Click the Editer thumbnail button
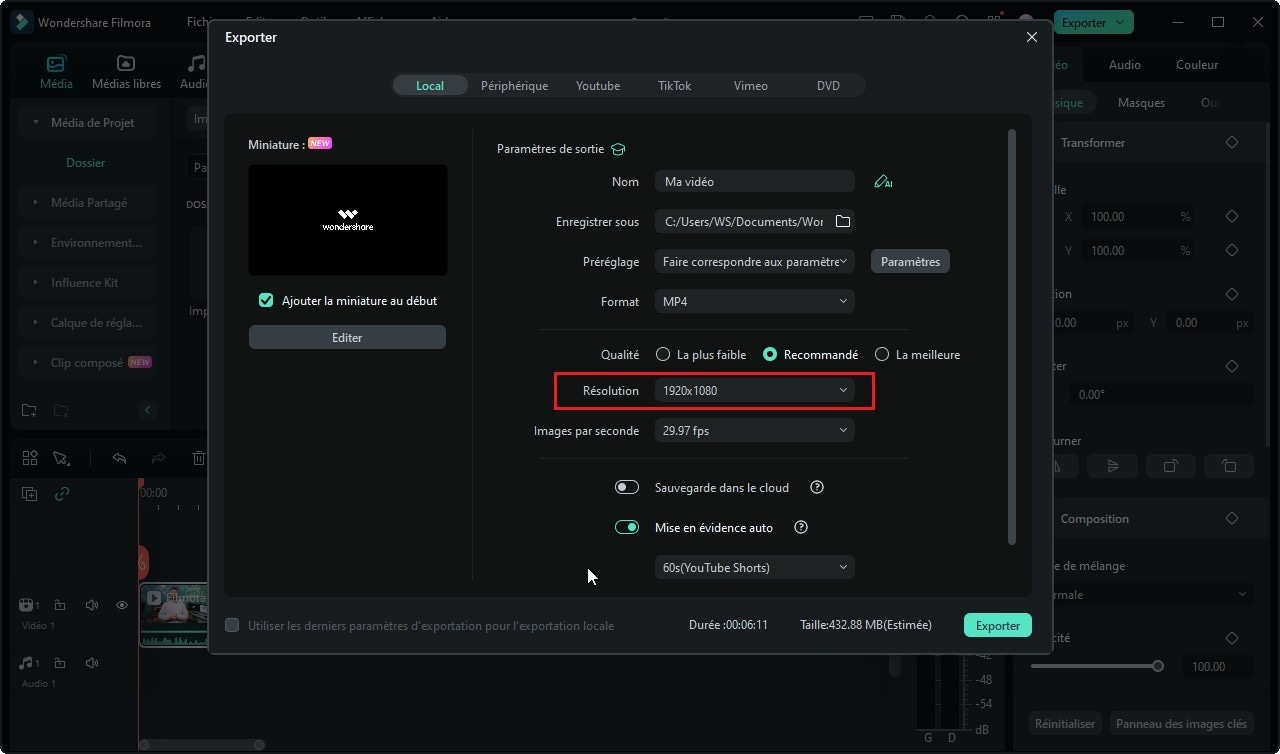Screen dimensions: 1280x754 (x=347, y=338)
